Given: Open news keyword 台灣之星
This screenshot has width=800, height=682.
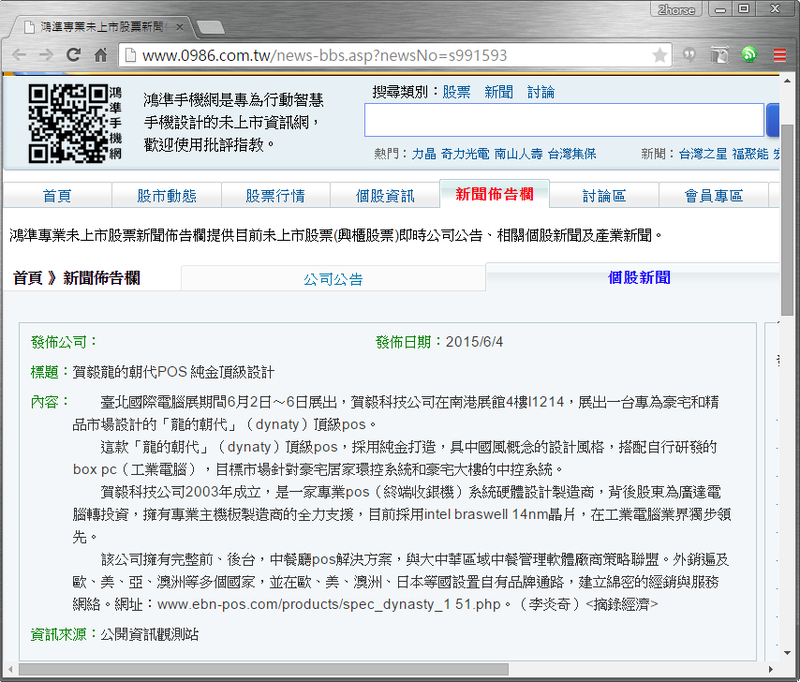Looking at the screenshot, I should (703, 154).
